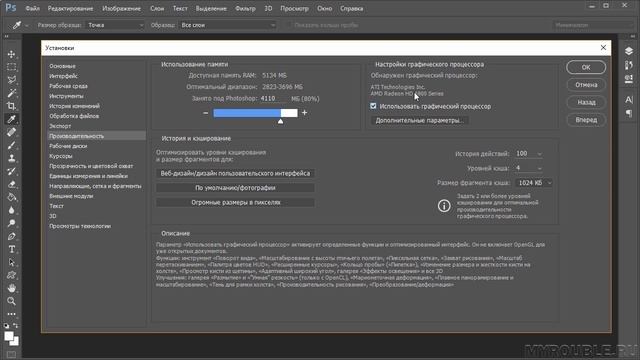Viewport: 640px width, 360px height.
Task: Select the Clone Stamp tool
Action: (11, 158)
